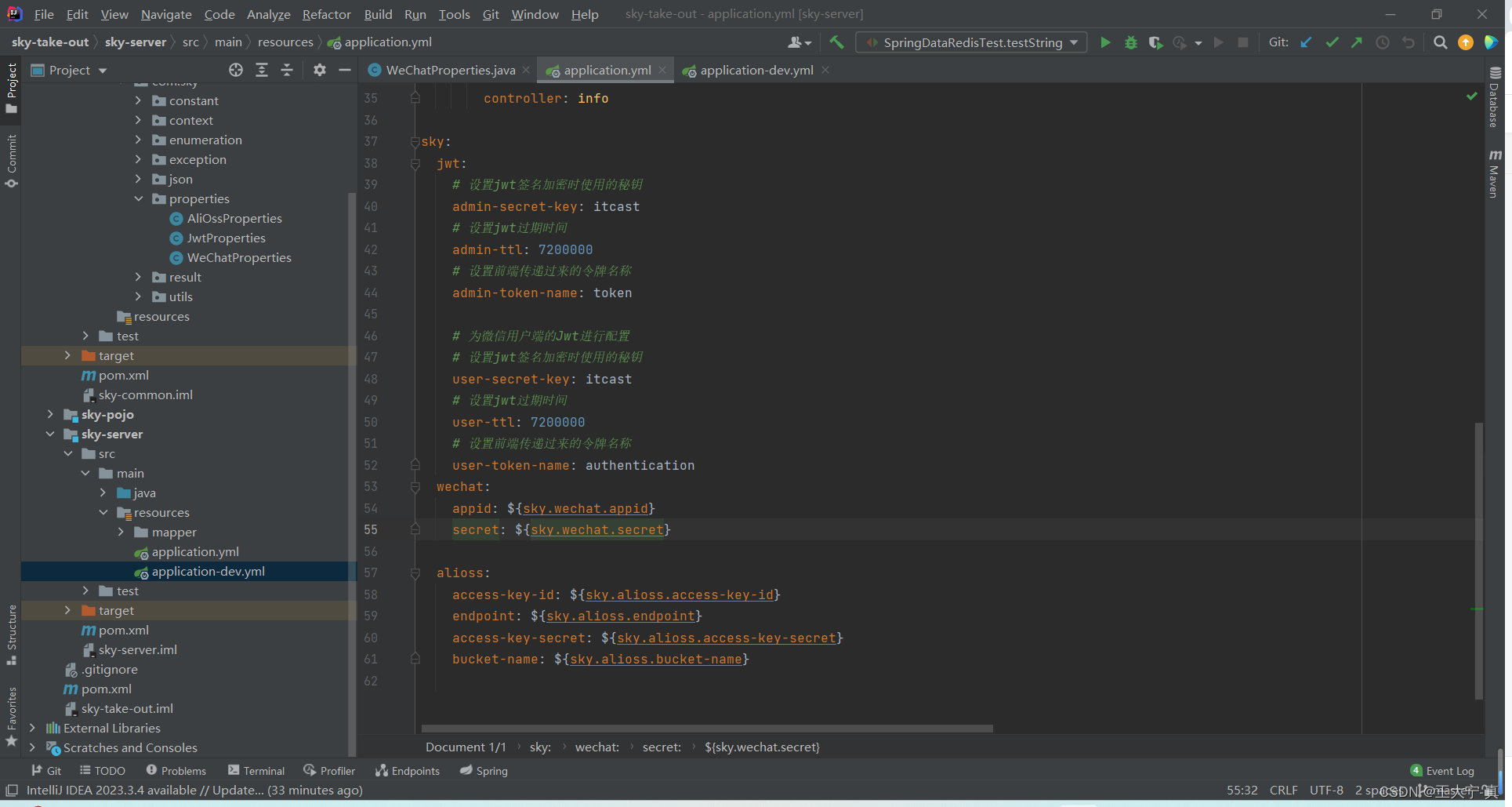Click the editor vertical scrollbar
This screenshot has width=1512, height=807.
pos(1478,560)
